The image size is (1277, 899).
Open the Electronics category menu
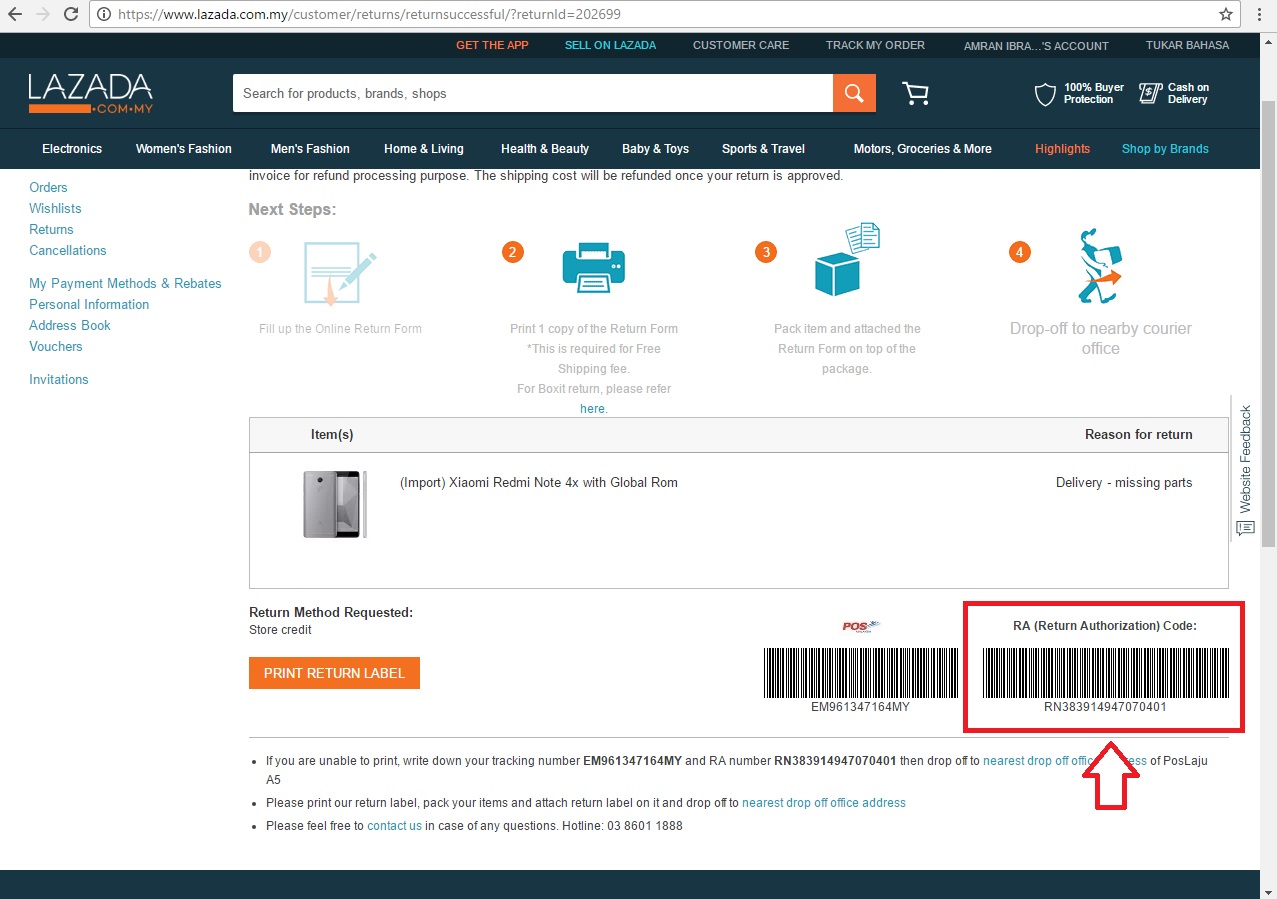tap(72, 149)
